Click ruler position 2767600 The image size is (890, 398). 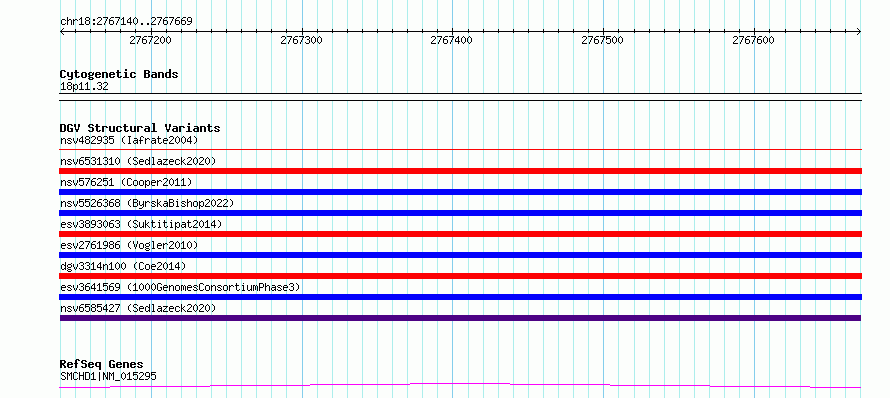pyautogui.click(x=753, y=40)
